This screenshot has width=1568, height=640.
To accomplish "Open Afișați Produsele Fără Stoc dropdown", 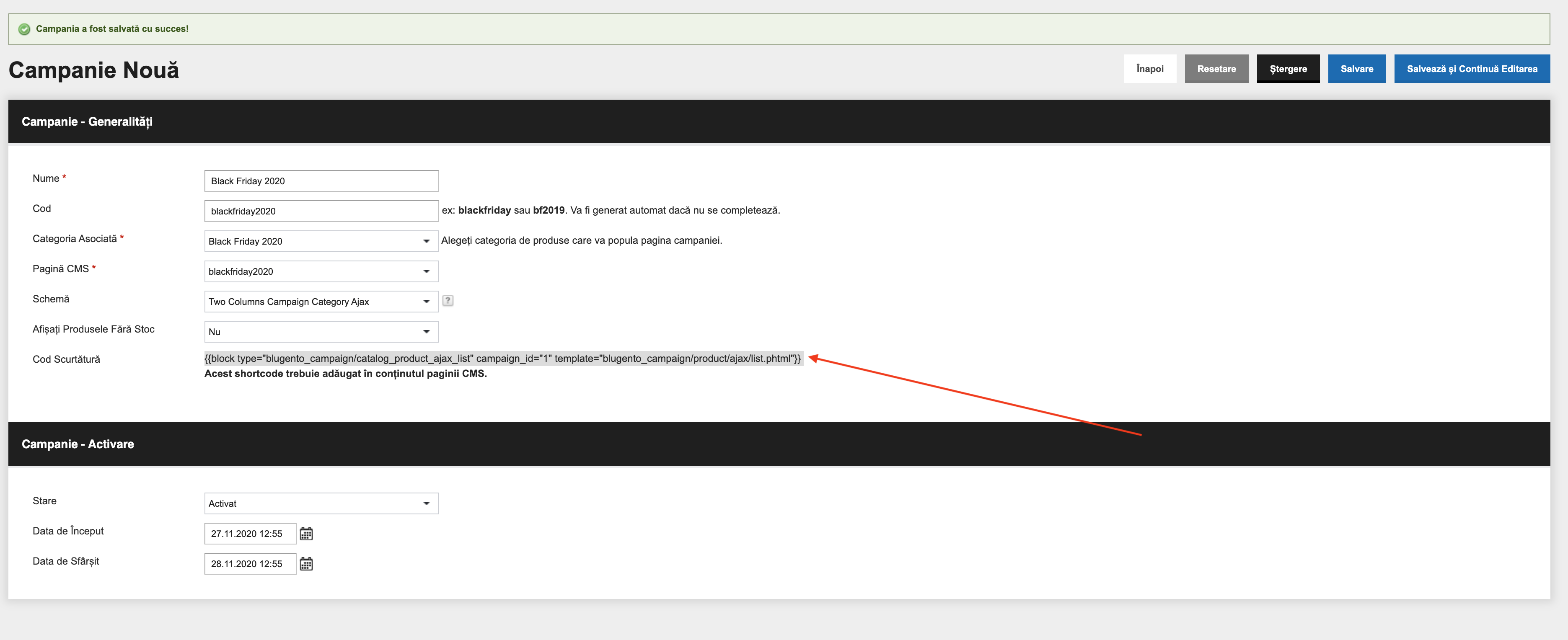I will (321, 332).
